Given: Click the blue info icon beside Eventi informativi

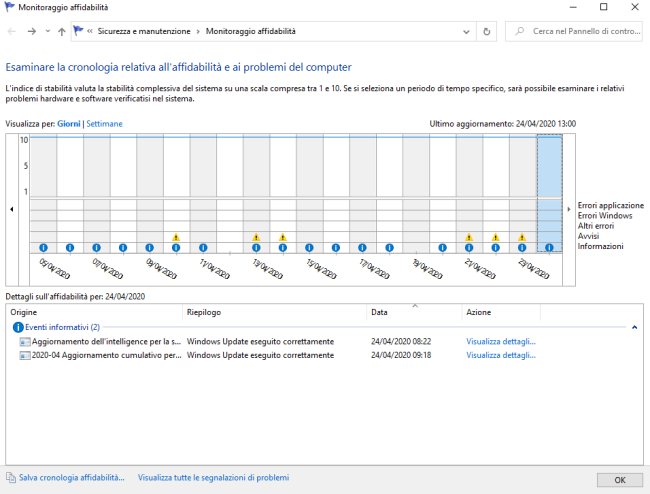Looking at the screenshot, I should (18, 327).
